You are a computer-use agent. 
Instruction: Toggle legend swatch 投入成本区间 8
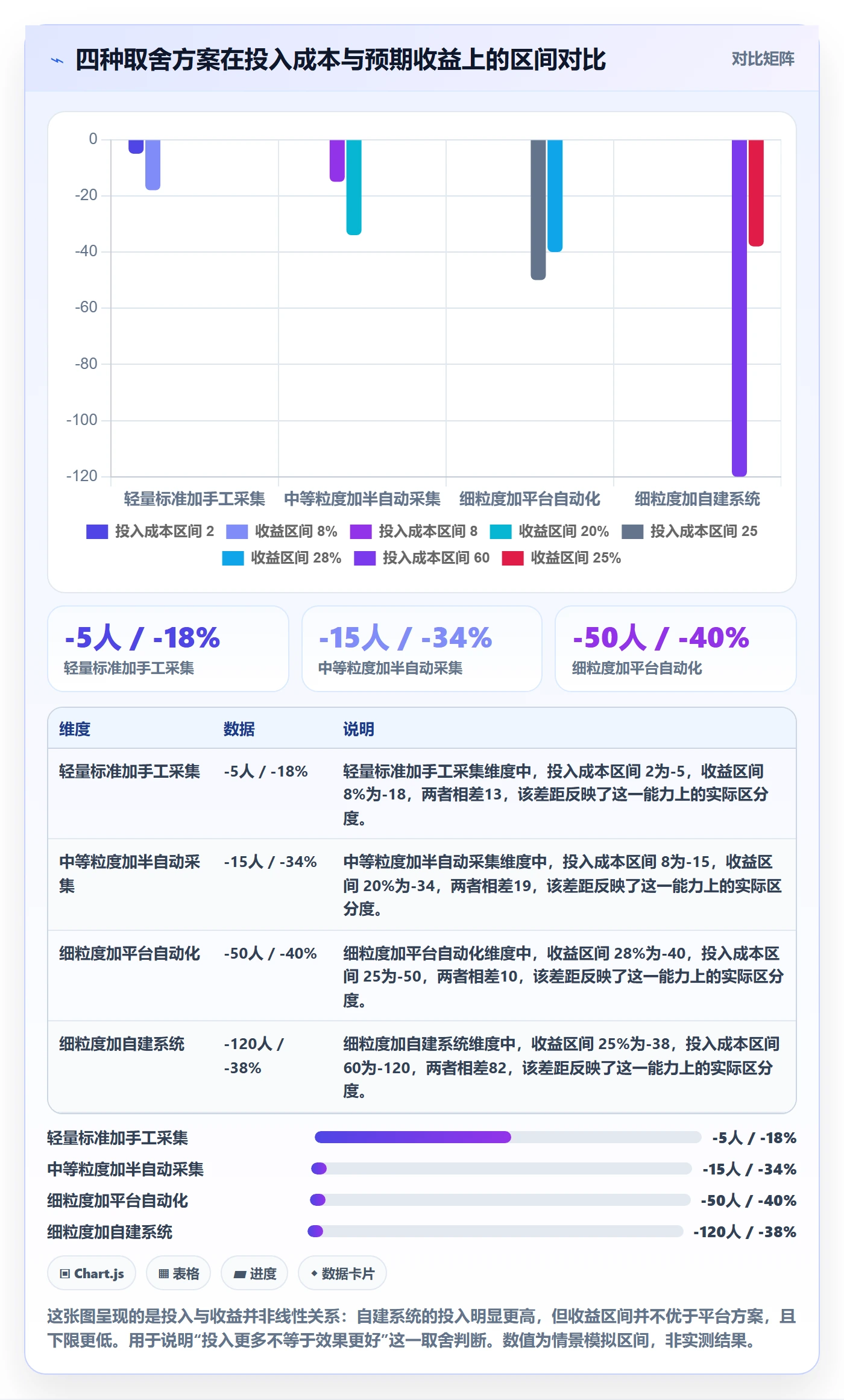click(361, 531)
